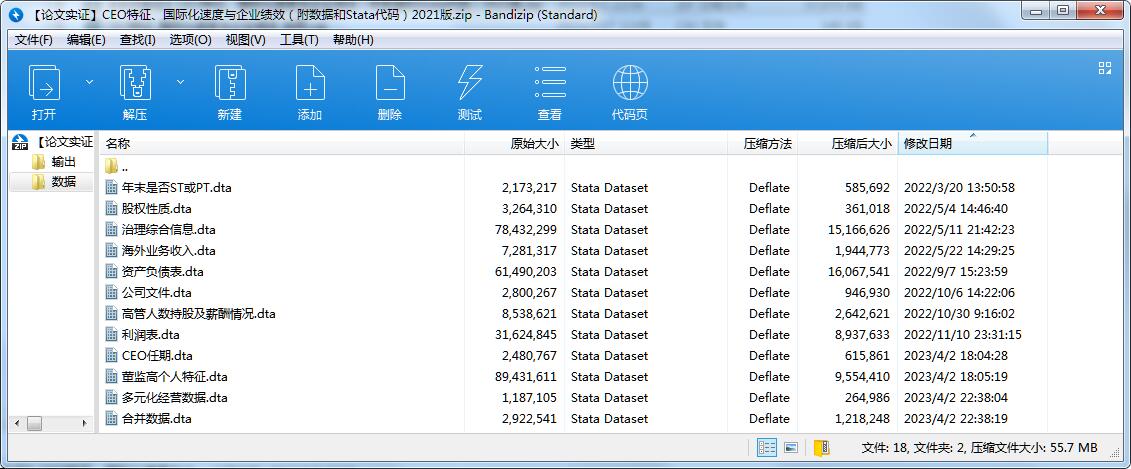Open the dropdown arrow next to 解压

pyautogui.click(x=180, y=82)
